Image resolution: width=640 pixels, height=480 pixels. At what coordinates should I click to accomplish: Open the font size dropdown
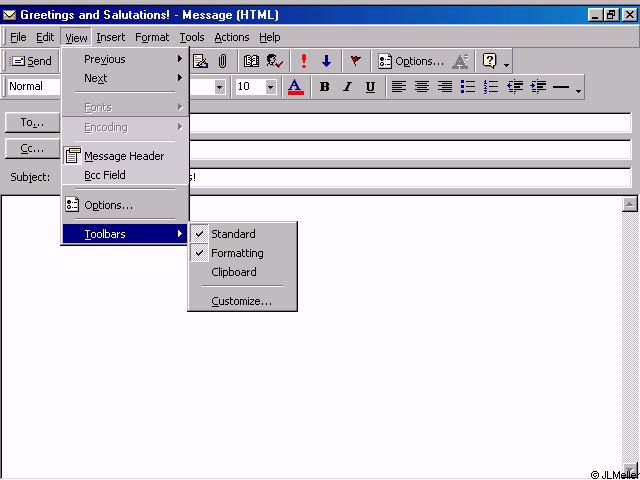[270, 87]
